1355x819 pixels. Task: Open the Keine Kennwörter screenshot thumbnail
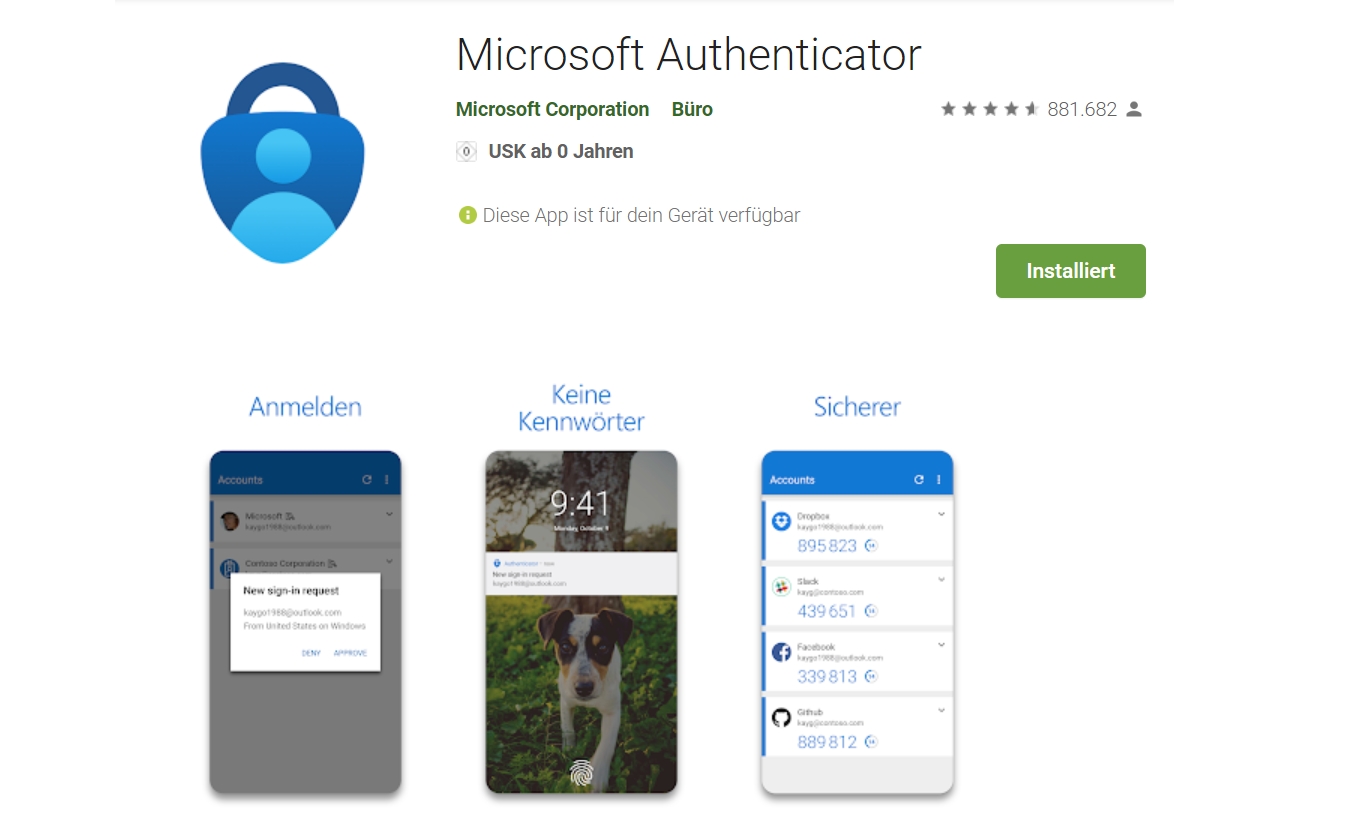pos(581,622)
